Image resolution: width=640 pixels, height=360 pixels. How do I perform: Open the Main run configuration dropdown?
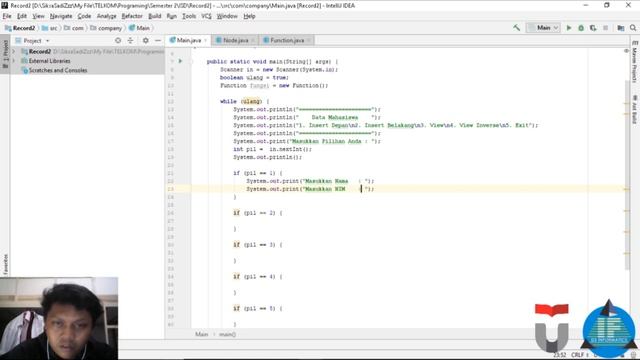(x=543, y=28)
